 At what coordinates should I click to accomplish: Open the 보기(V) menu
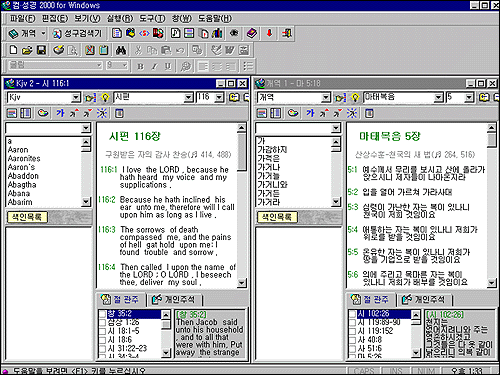pyautogui.click(x=87, y=19)
